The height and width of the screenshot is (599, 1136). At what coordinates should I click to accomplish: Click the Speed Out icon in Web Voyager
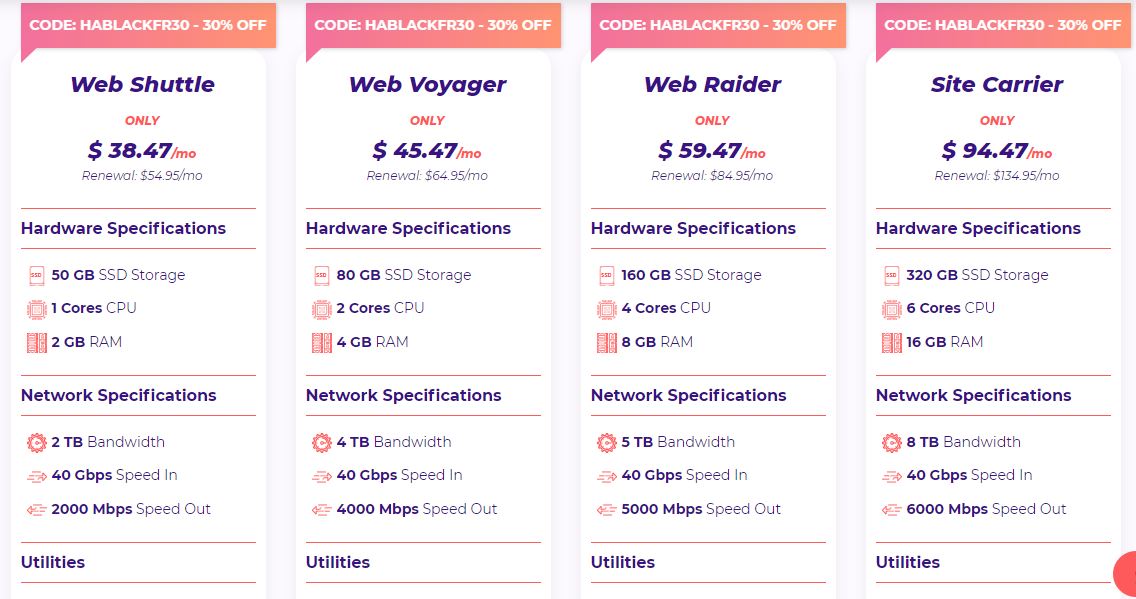pyautogui.click(x=321, y=509)
